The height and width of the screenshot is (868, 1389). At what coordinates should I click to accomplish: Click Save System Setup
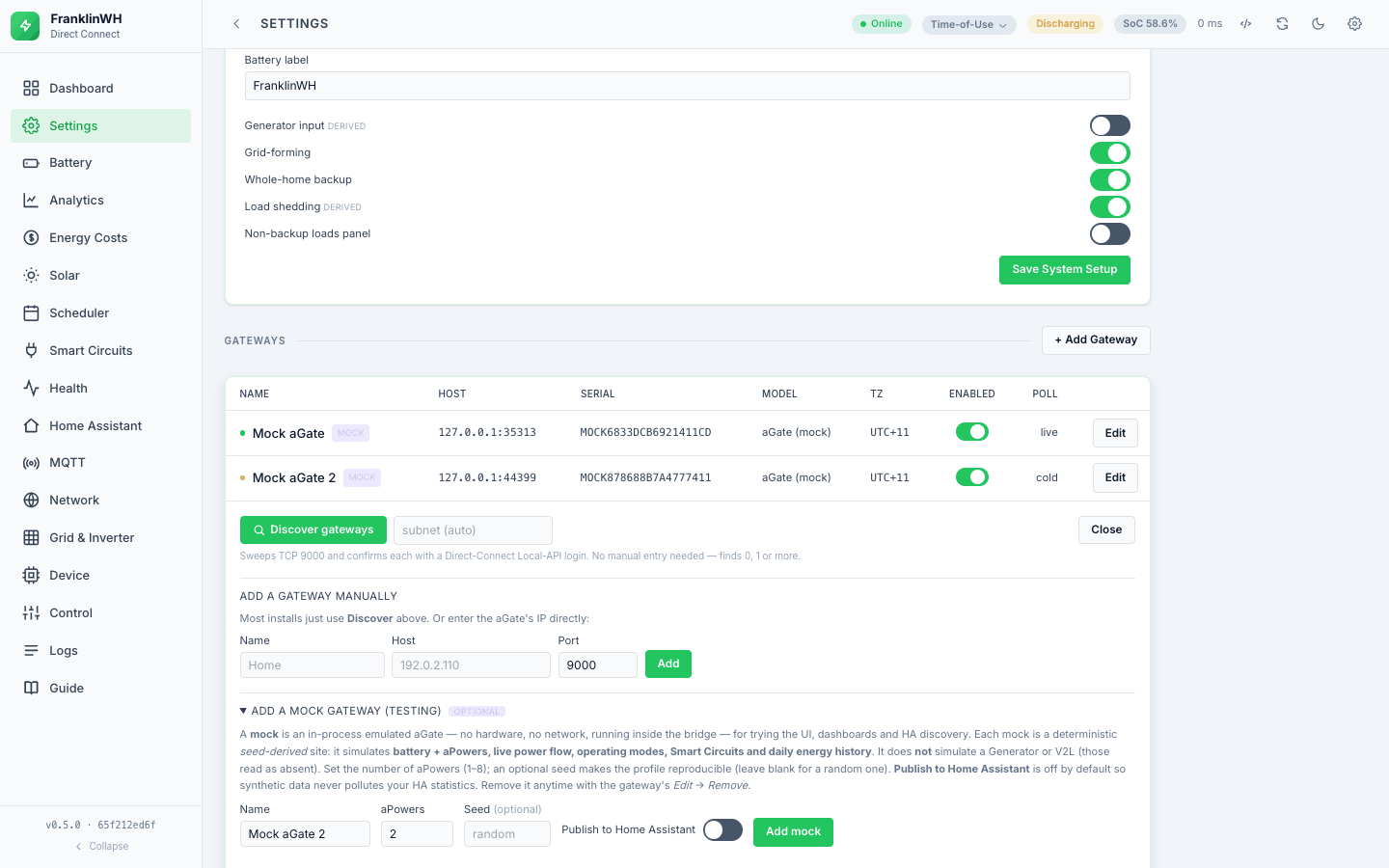point(1064,270)
